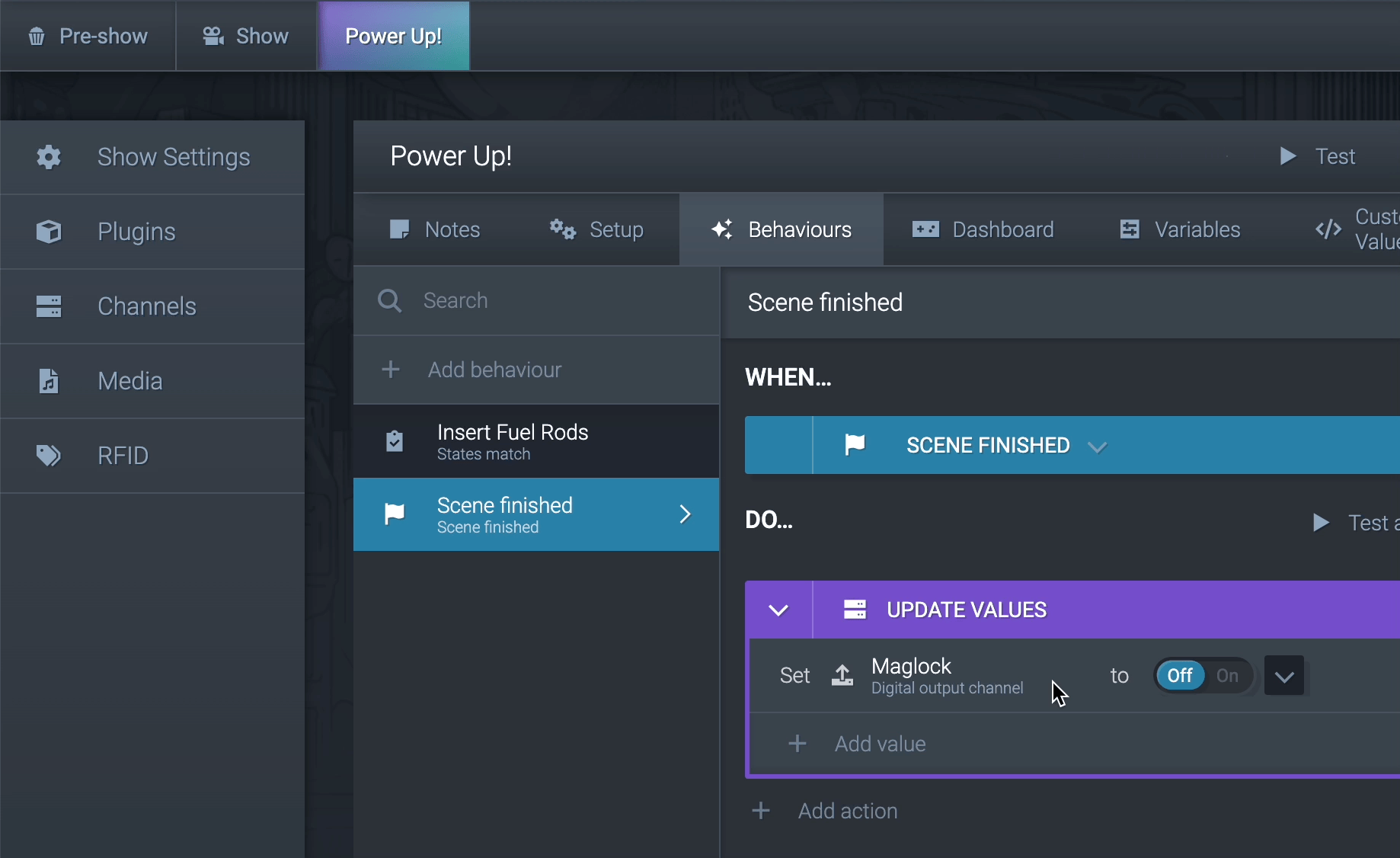This screenshot has height=858, width=1400.
Task: Switch Maglock value to On
Action: tap(1227, 675)
